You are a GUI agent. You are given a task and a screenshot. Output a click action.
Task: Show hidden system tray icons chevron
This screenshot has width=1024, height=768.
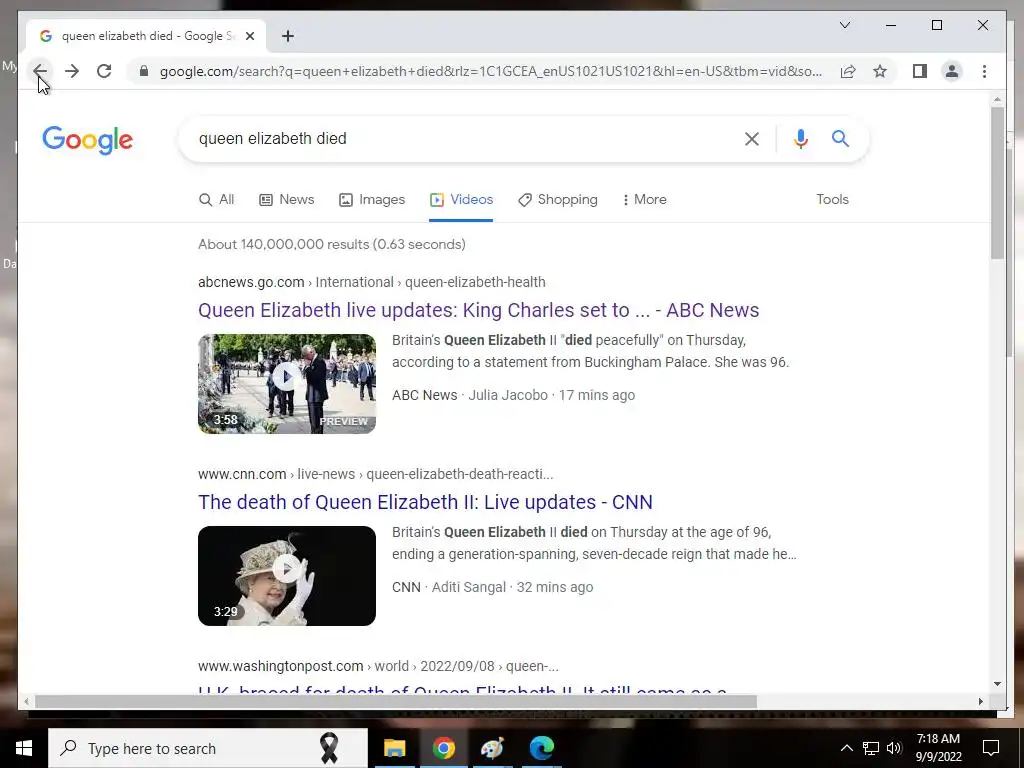click(846, 748)
